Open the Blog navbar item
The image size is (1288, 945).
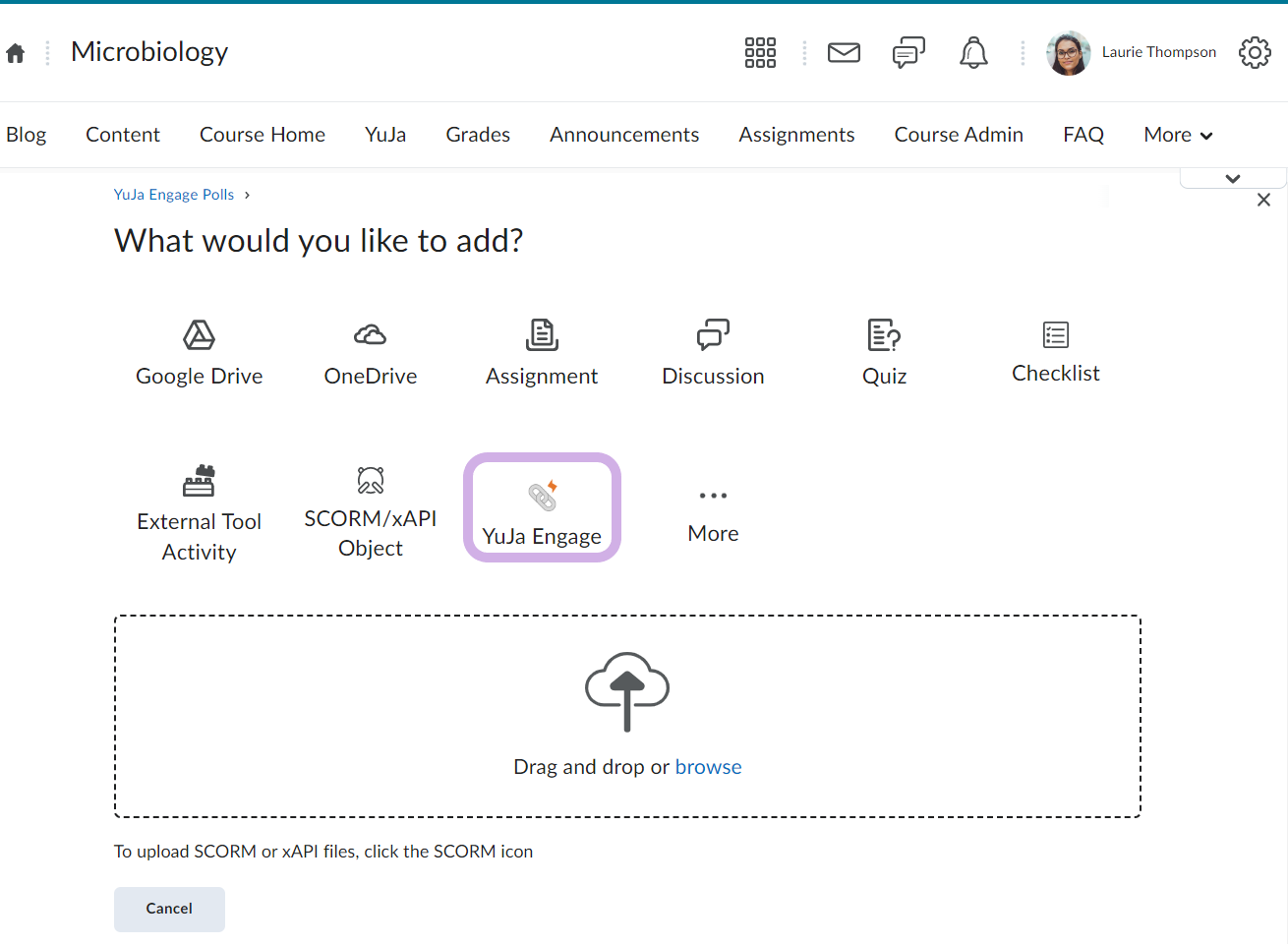(x=27, y=135)
